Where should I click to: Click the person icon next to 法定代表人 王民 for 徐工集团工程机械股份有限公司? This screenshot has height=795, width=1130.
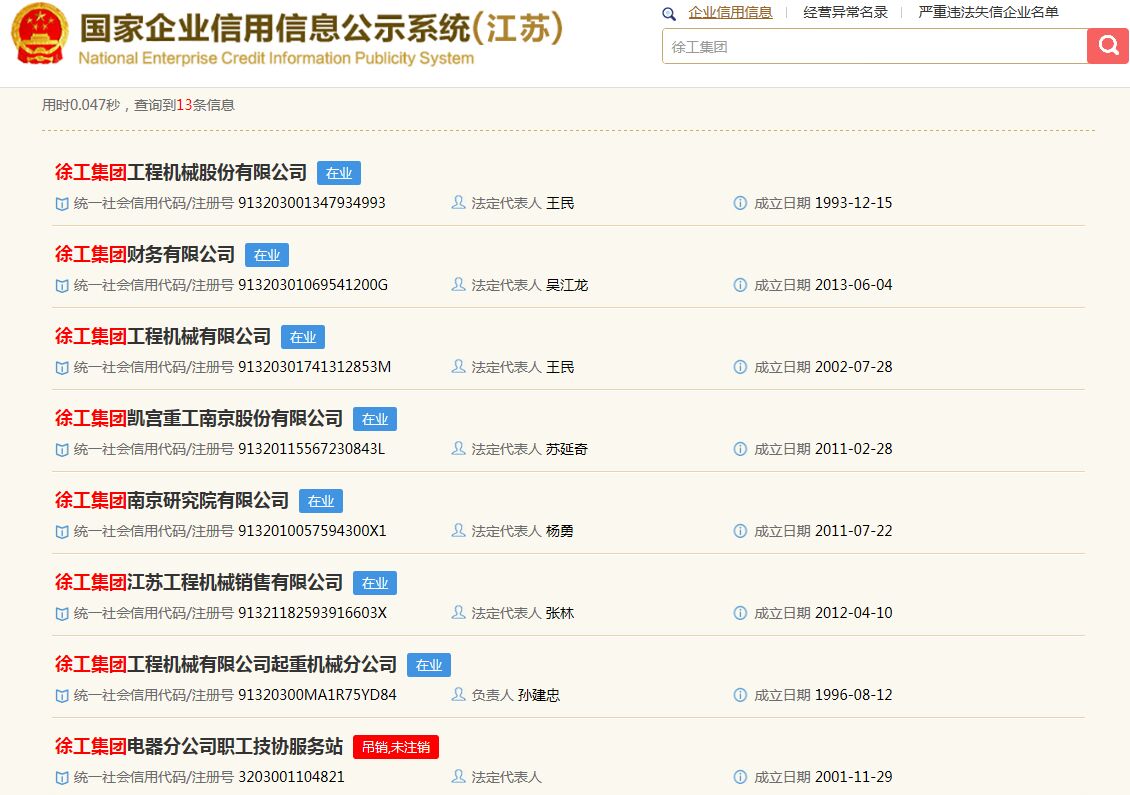coord(458,203)
